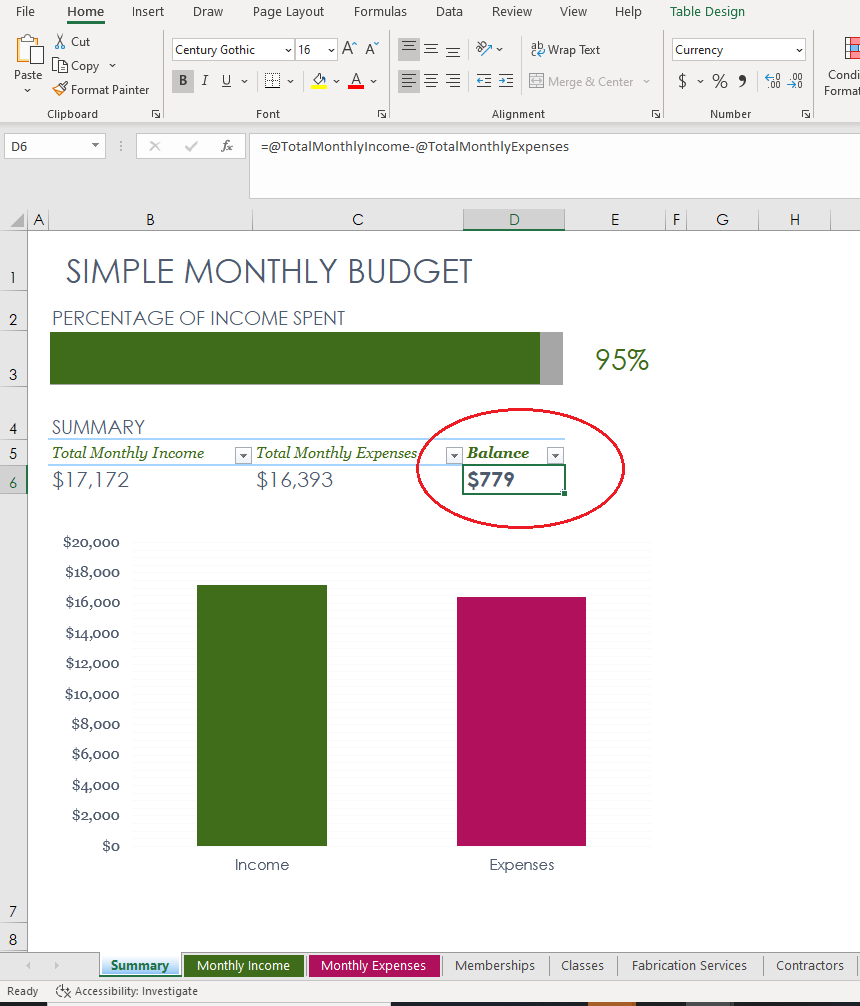Increase font size with large A

[x=349, y=49]
